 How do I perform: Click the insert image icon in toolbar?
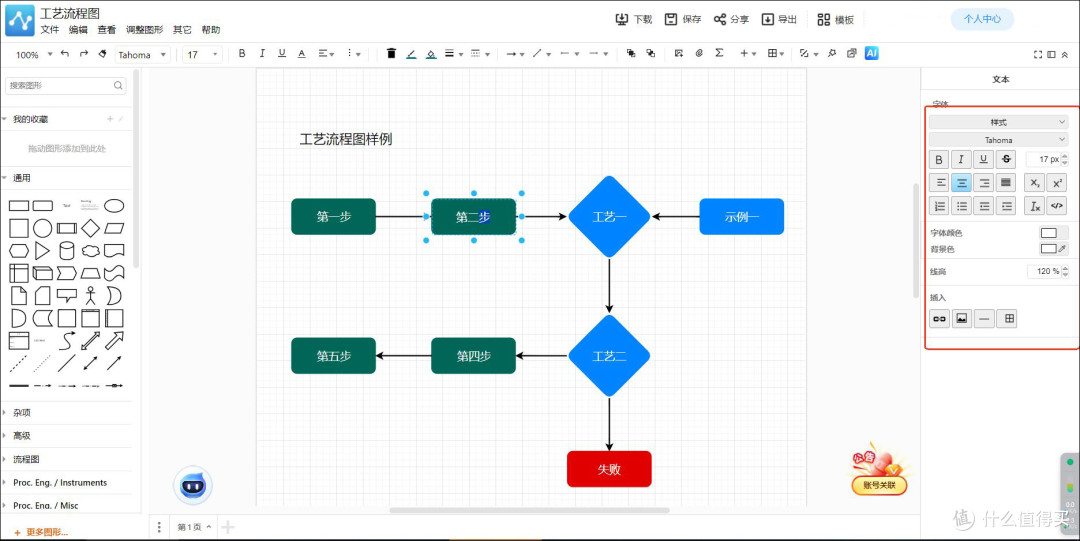coord(679,53)
